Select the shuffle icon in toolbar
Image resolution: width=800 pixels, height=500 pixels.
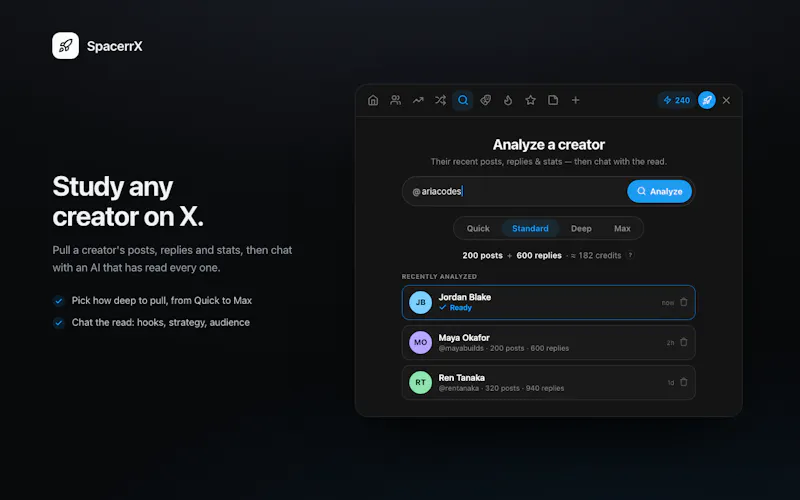[440, 100]
